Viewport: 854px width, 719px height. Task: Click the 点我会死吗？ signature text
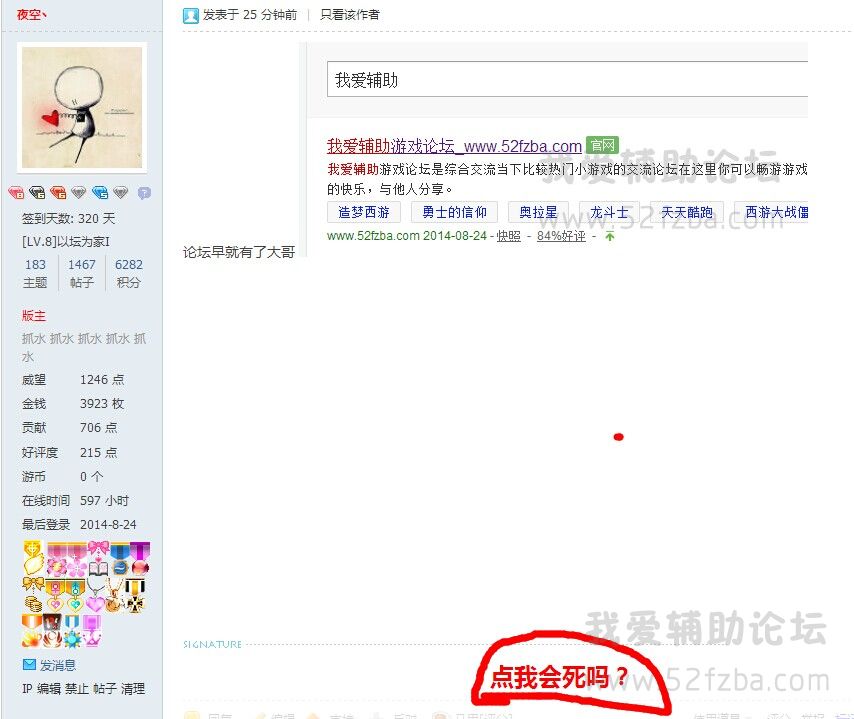pyautogui.click(x=559, y=677)
